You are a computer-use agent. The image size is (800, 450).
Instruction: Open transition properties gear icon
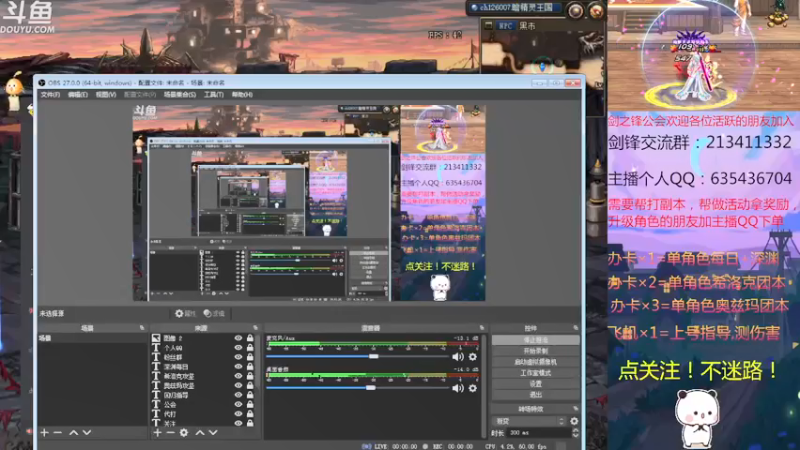pos(574,421)
